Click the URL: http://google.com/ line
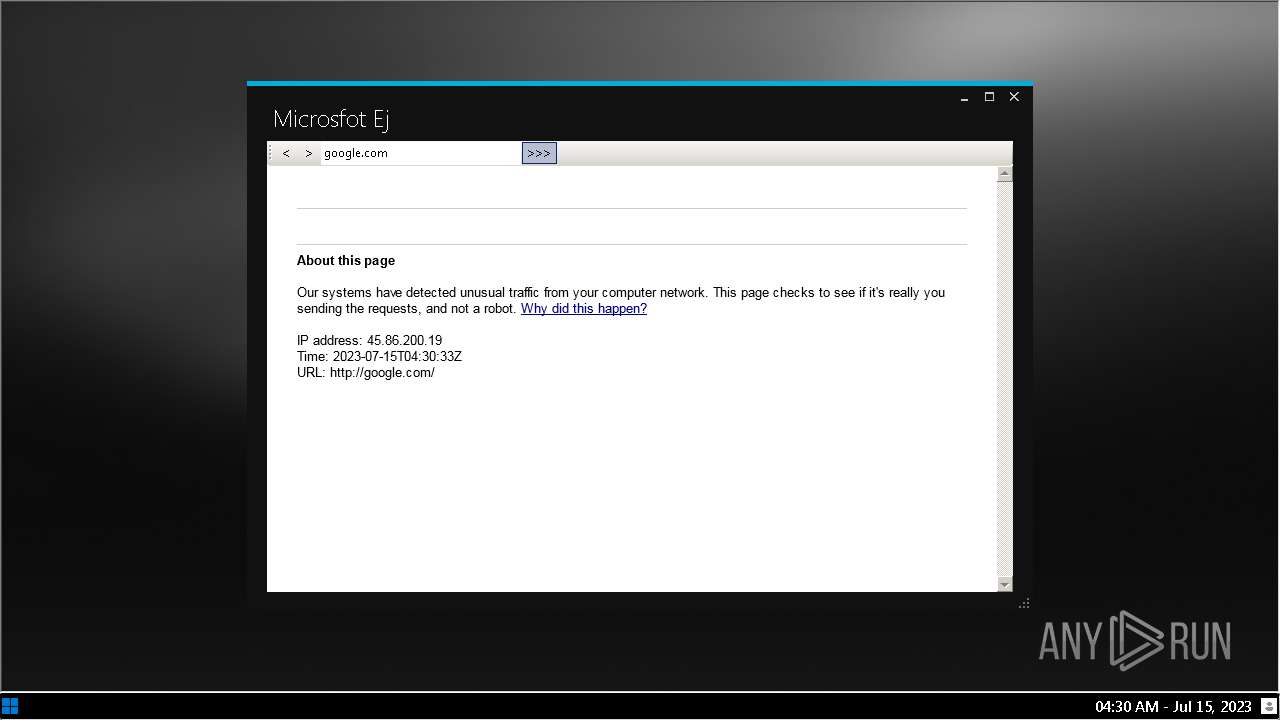1280x720 pixels. point(365,373)
